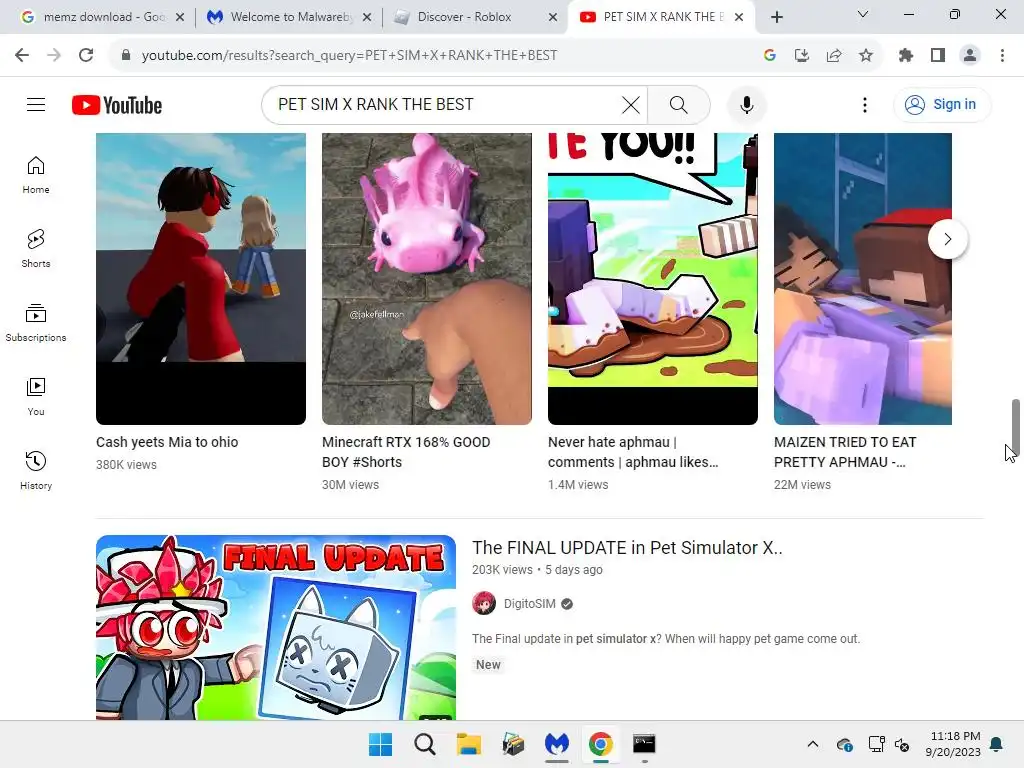This screenshot has width=1024, height=768.
Task: Open a new browser tab
Action: tap(776, 17)
